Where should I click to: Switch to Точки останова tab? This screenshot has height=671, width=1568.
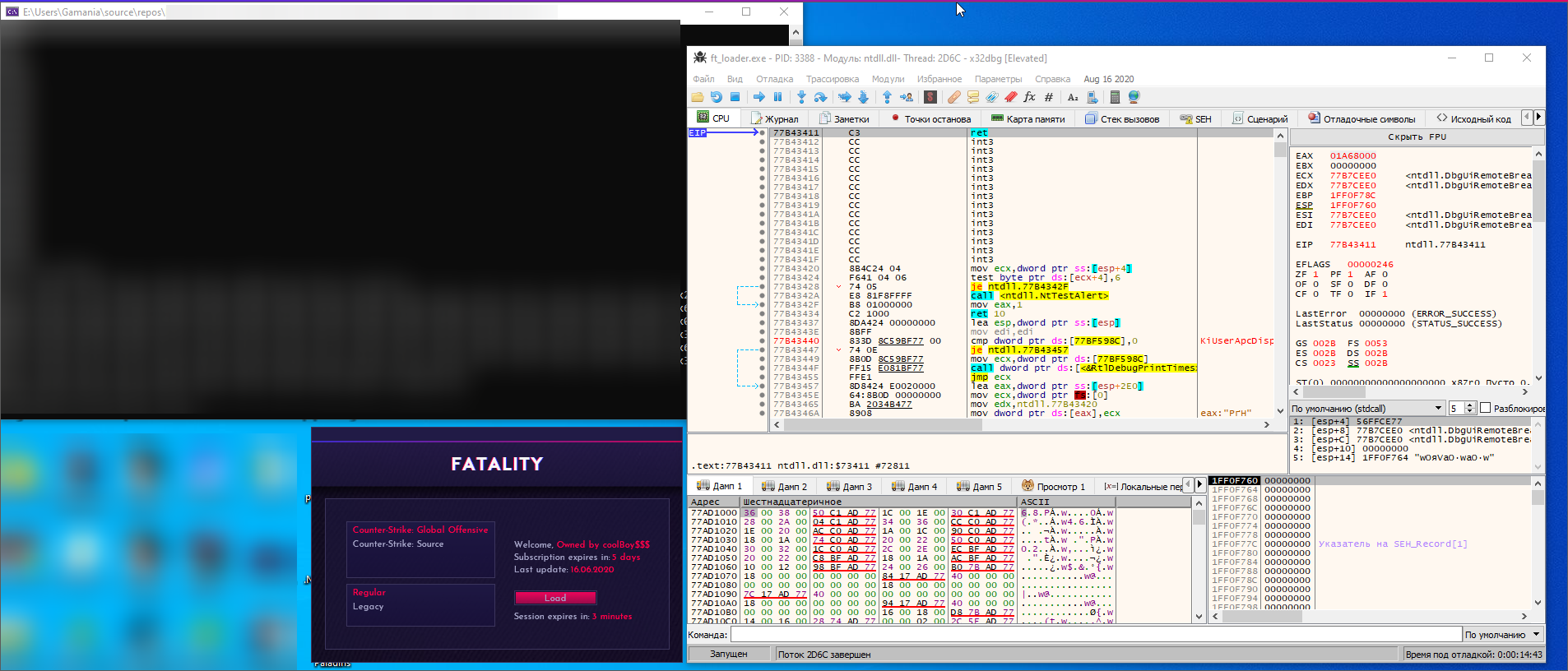[930, 118]
